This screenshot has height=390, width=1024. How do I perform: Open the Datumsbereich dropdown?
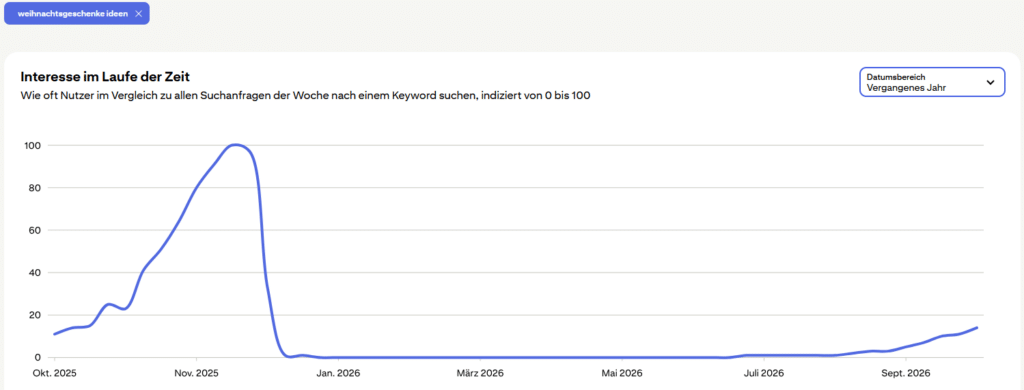tap(932, 82)
